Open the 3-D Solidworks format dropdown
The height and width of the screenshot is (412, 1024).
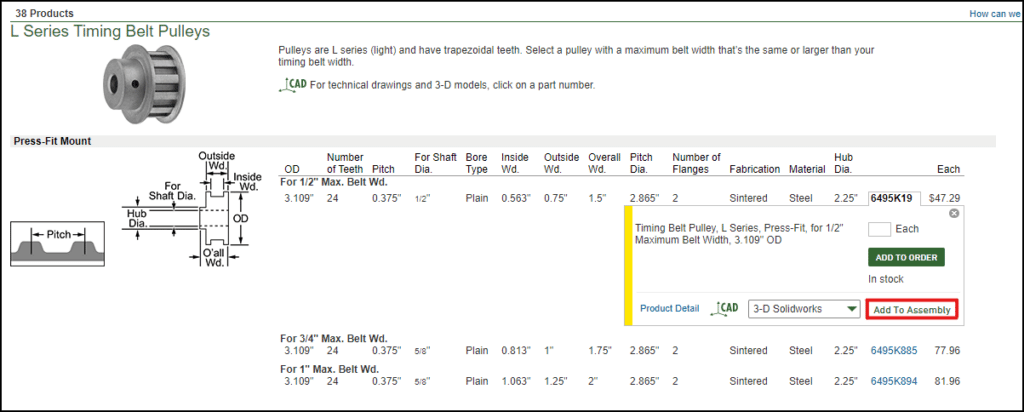(804, 309)
